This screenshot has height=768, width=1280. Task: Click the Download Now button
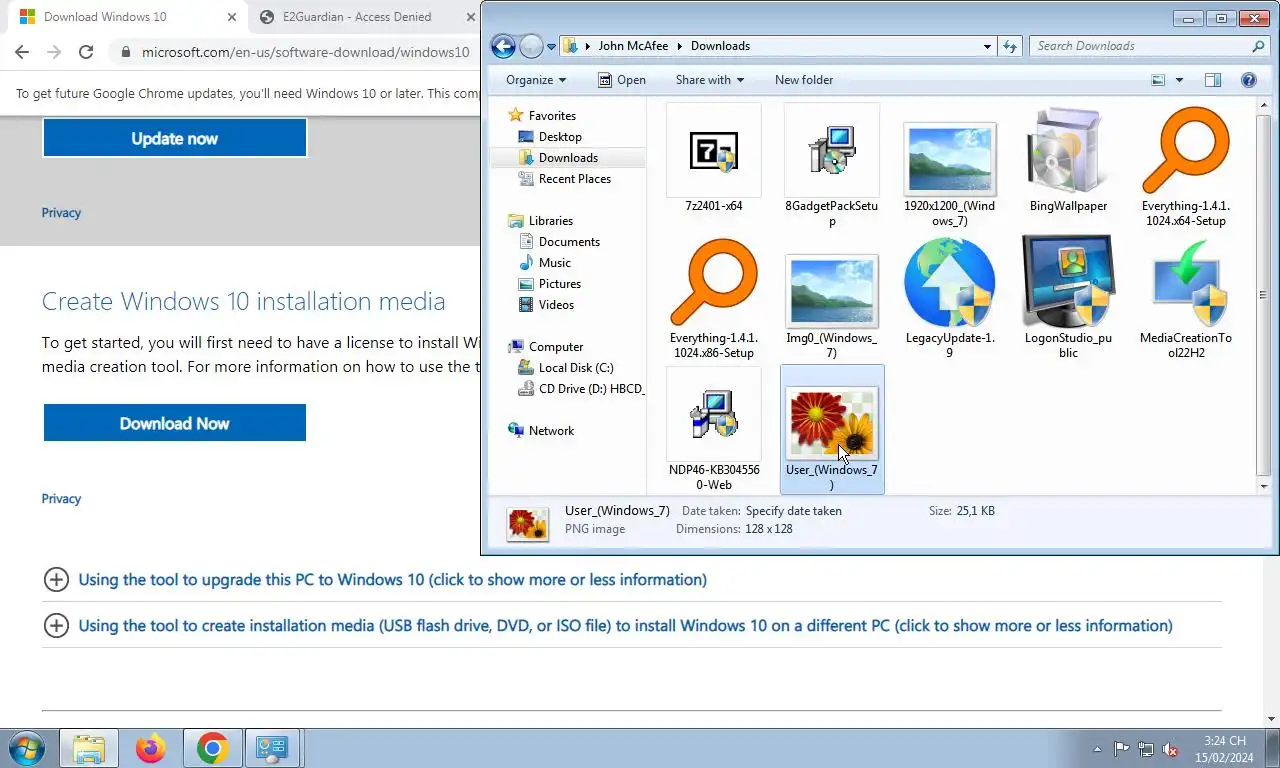click(x=174, y=423)
